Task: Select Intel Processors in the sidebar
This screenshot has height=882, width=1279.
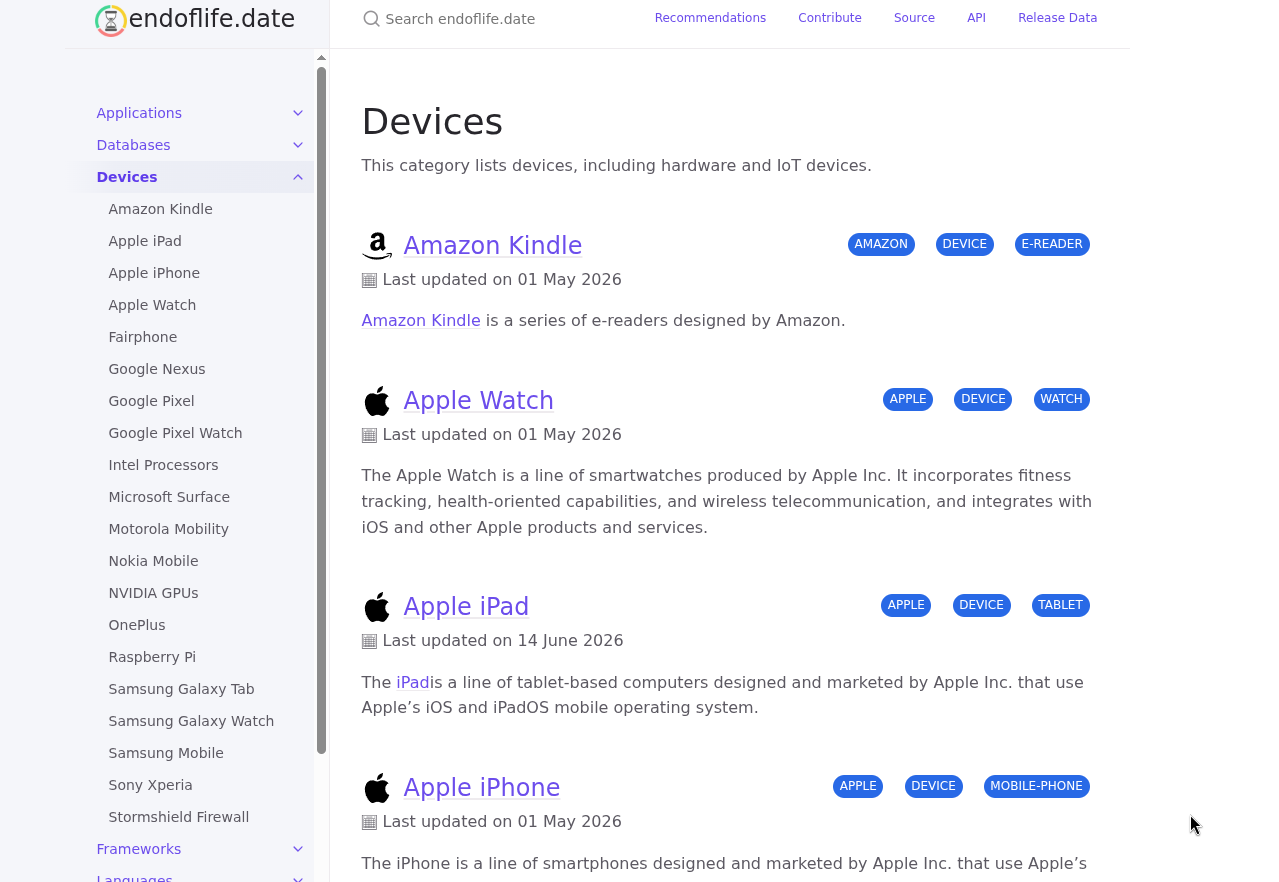Action: (x=163, y=465)
